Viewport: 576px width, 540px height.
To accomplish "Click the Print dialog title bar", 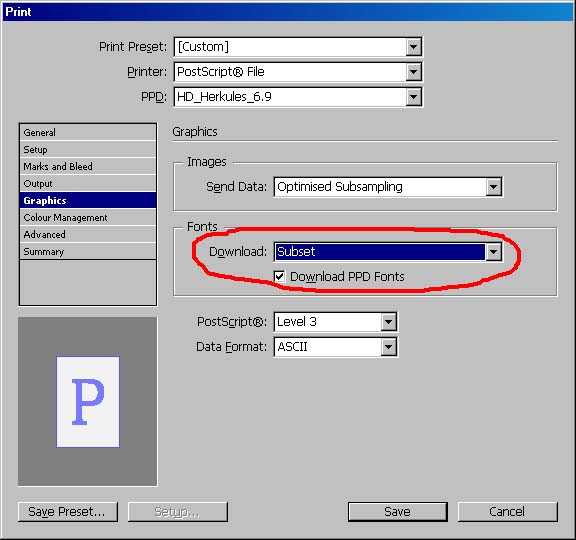I will point(288,12).
